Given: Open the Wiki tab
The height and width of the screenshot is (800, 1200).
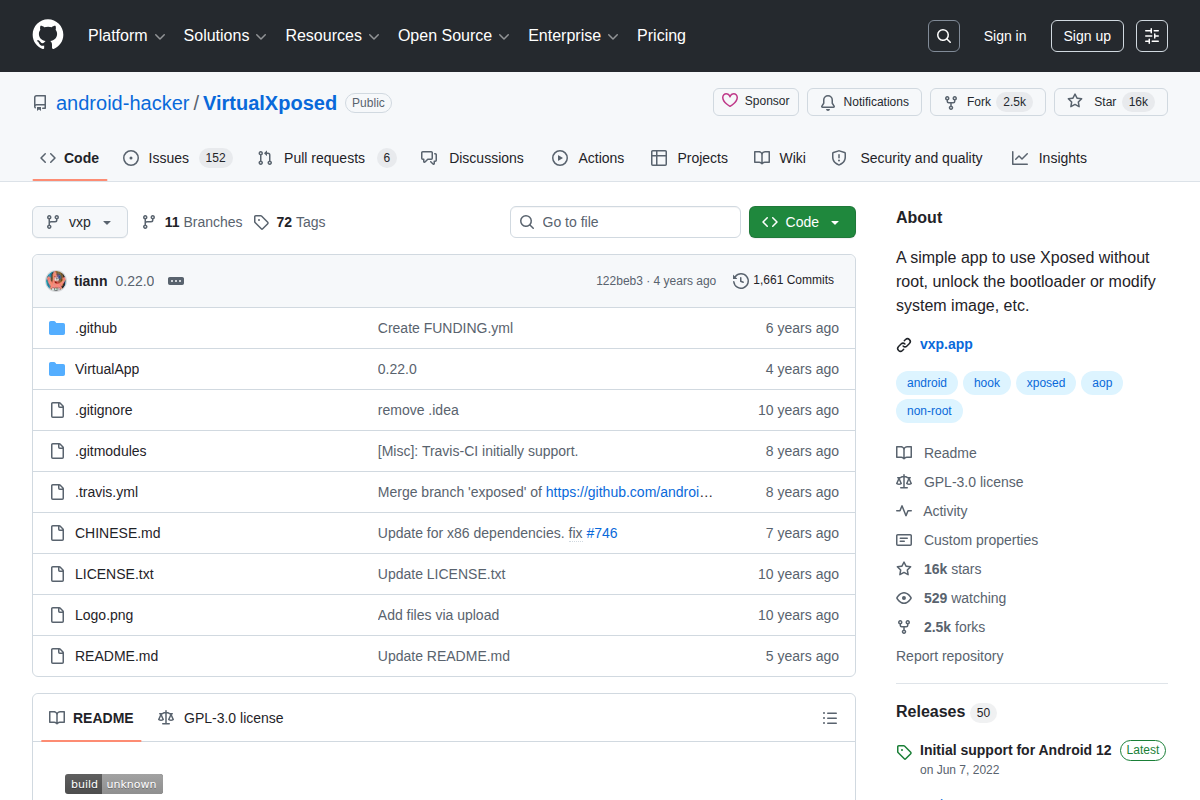Looking at the screenshot, I should click(780, 158).
